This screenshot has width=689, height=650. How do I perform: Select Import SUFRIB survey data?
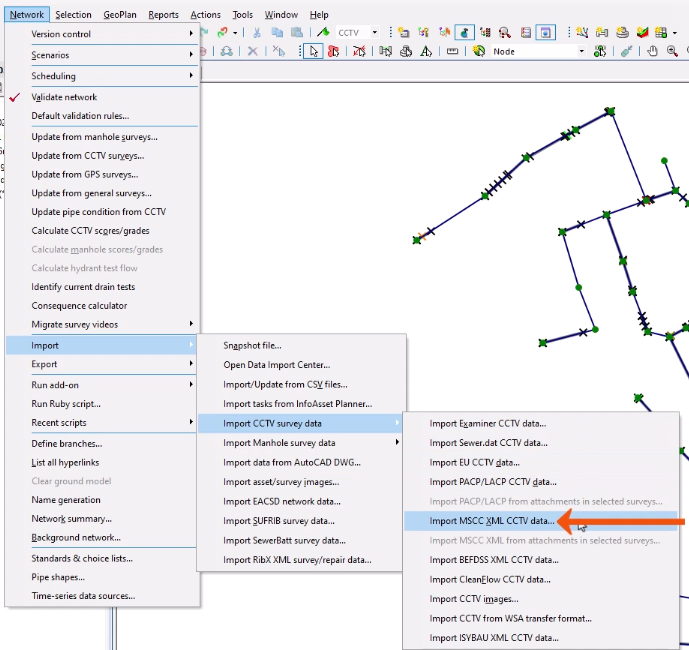point(300,521)
